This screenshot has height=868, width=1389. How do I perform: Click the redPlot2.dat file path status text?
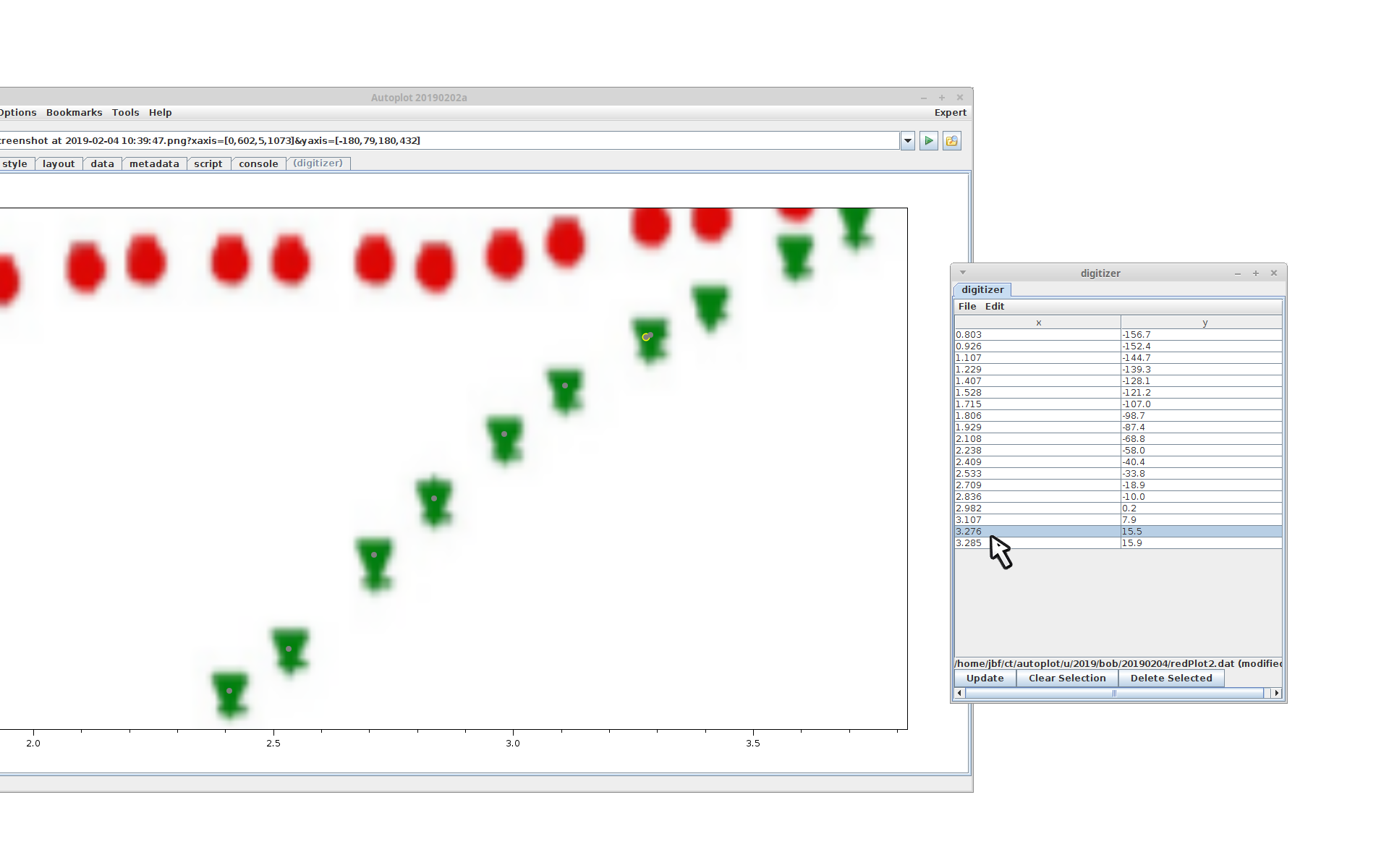click(x=1118, y=663)
